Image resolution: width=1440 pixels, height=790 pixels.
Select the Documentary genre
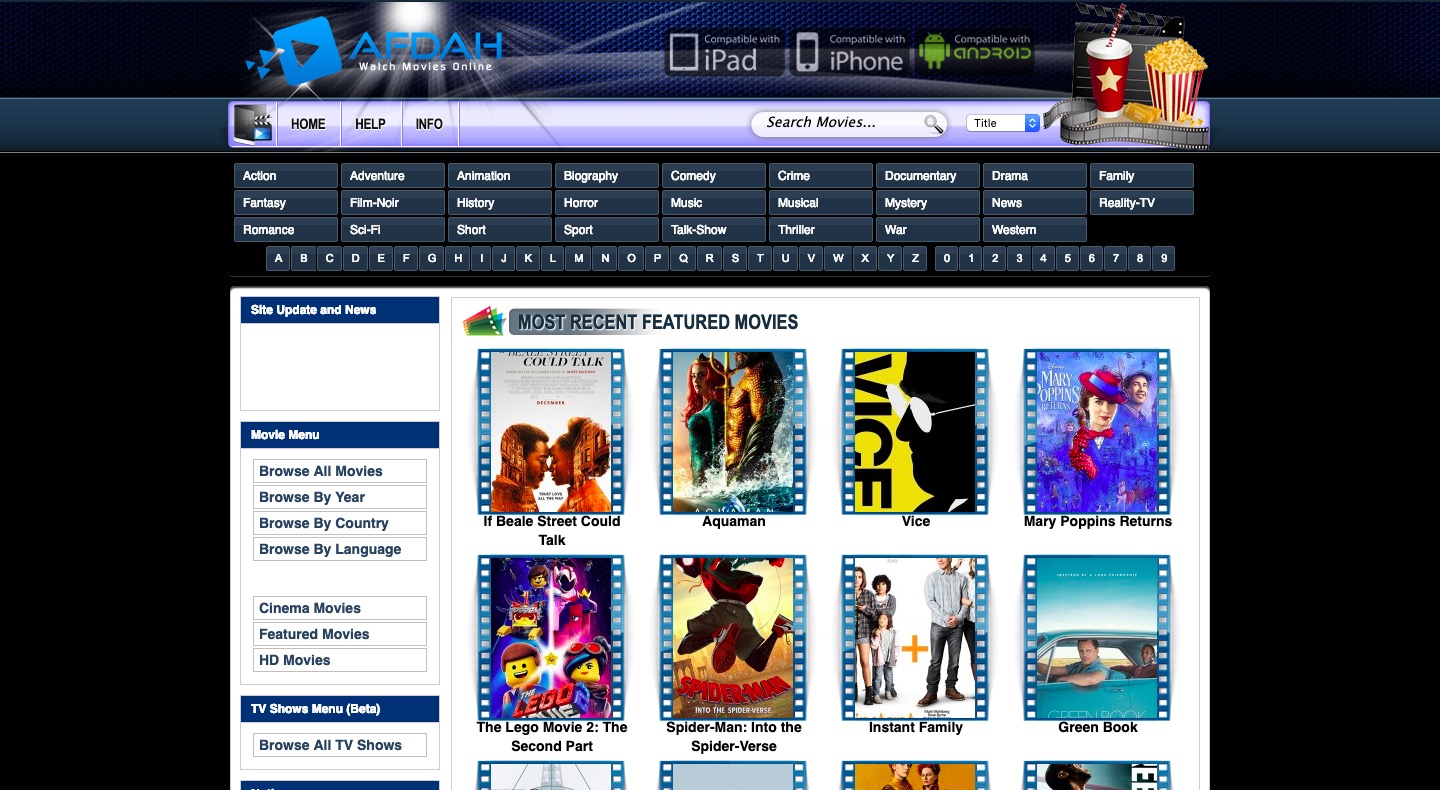point(928,176)
